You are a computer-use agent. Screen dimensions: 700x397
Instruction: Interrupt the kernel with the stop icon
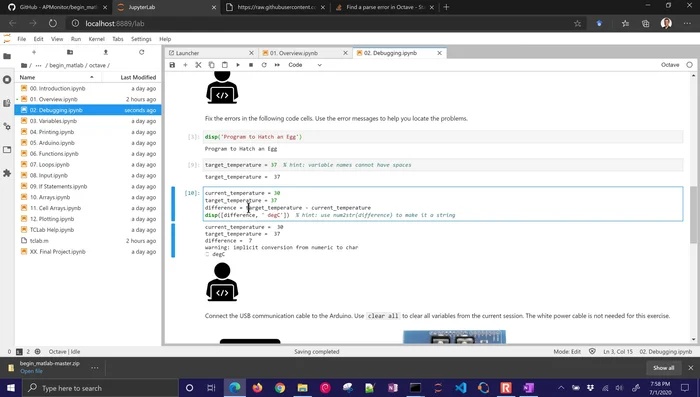[x=251, y=65]
